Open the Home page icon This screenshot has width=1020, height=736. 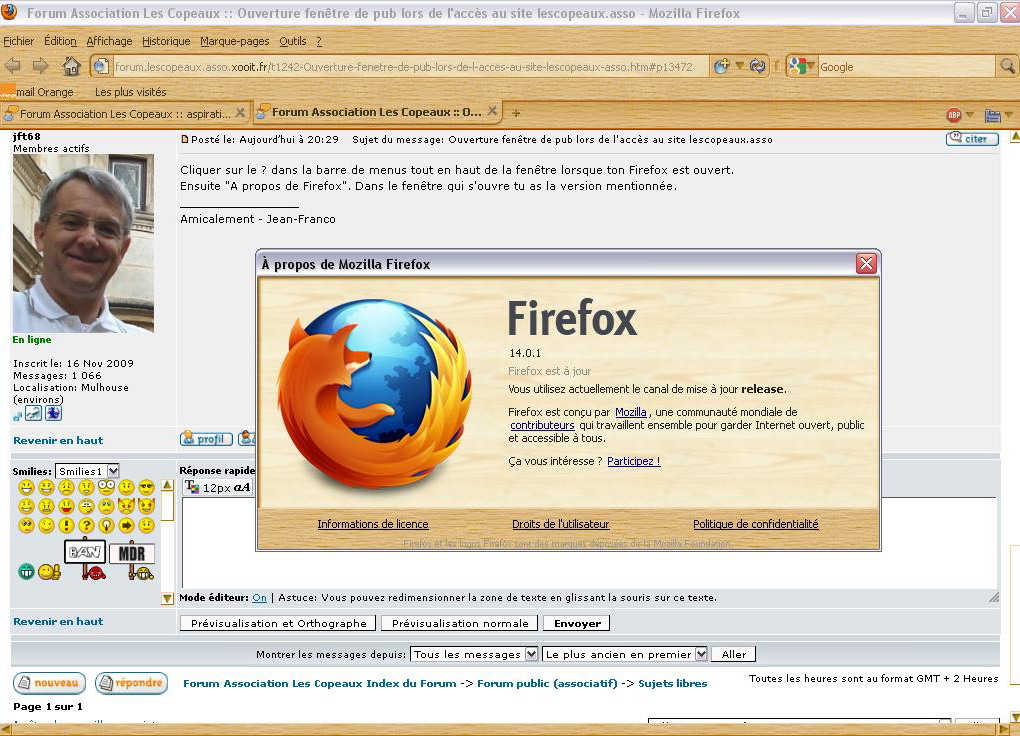[x=71, y=66]
